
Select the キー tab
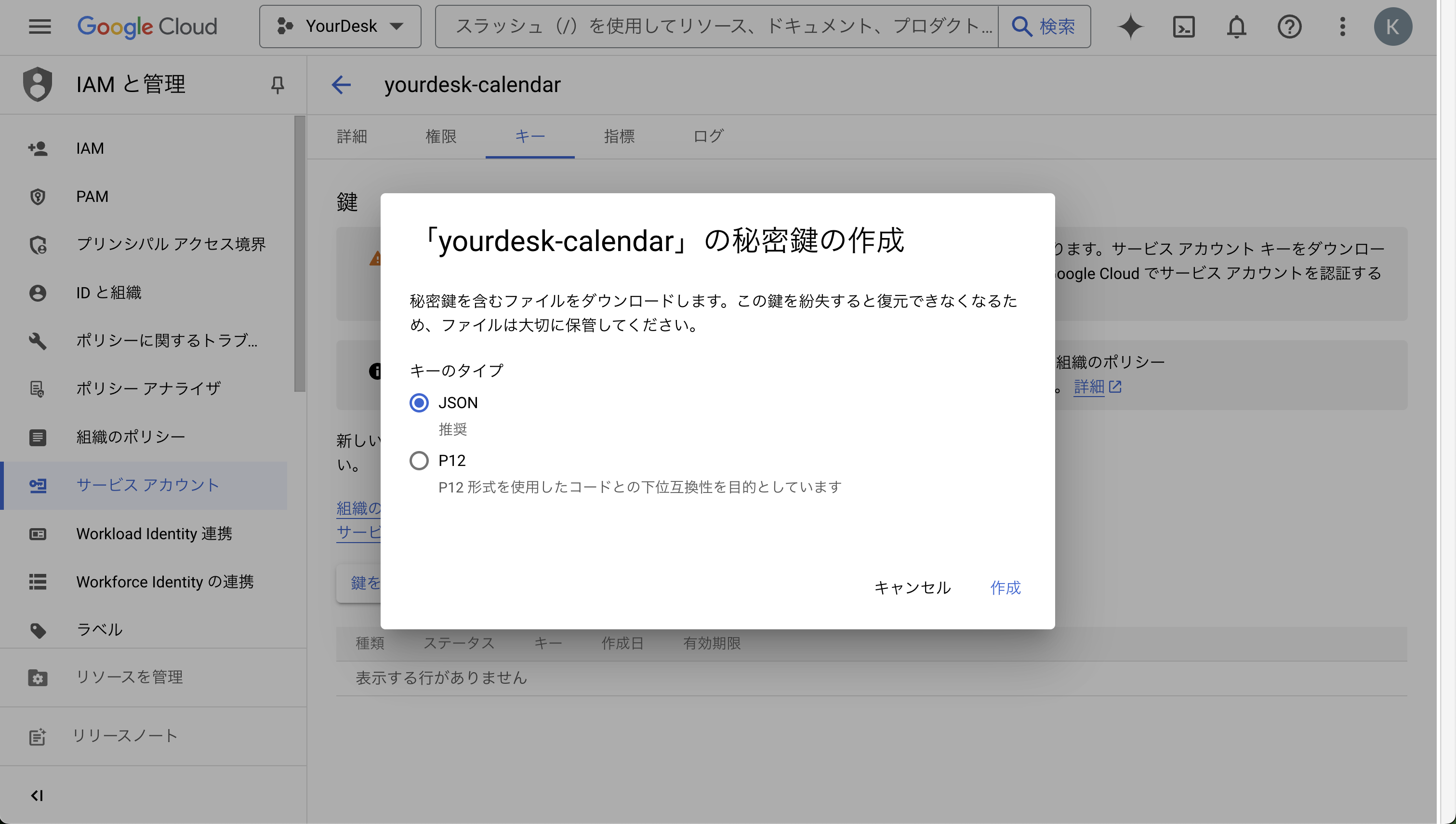point(530,136)
